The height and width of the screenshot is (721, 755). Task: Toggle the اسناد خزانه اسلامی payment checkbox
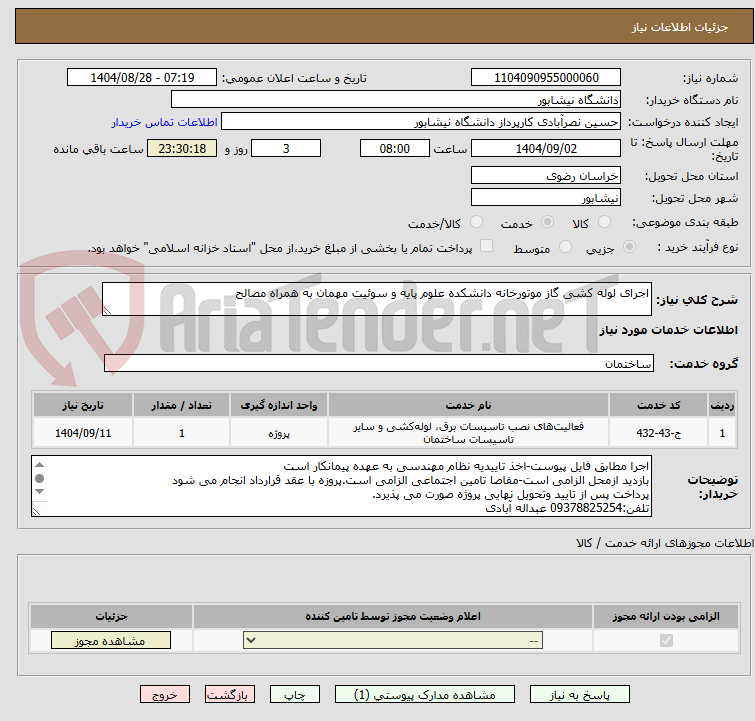point(487,246)
